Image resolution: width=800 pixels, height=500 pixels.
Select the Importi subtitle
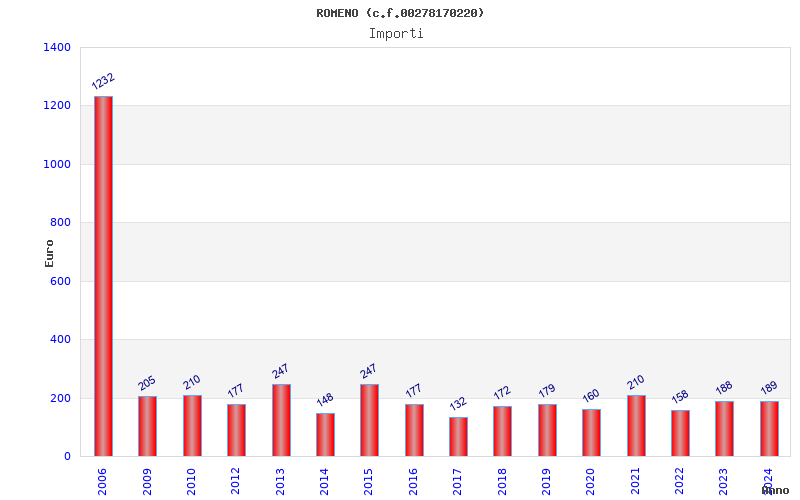(x=396, y=34)
